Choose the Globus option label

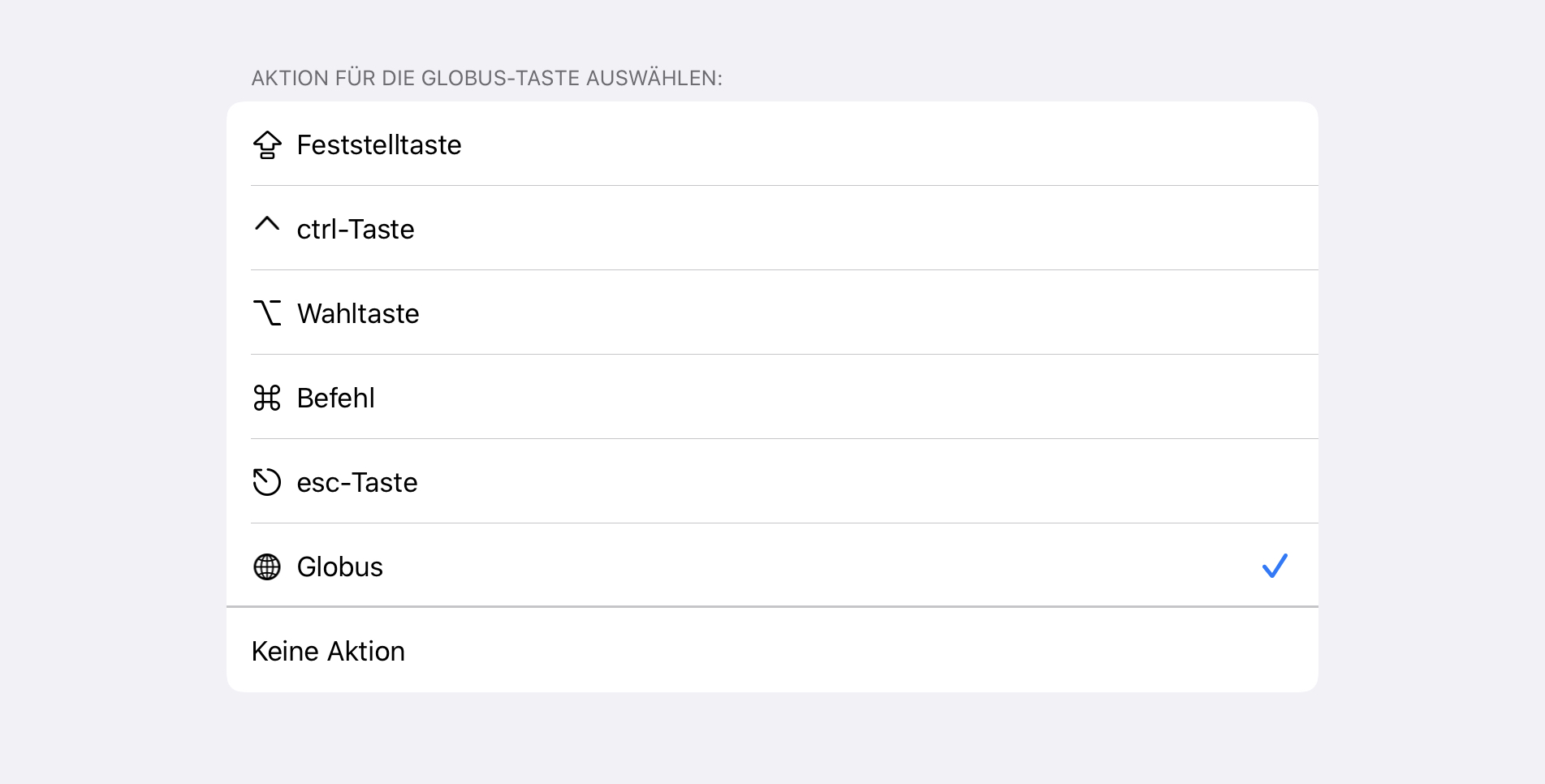point(339,566)
